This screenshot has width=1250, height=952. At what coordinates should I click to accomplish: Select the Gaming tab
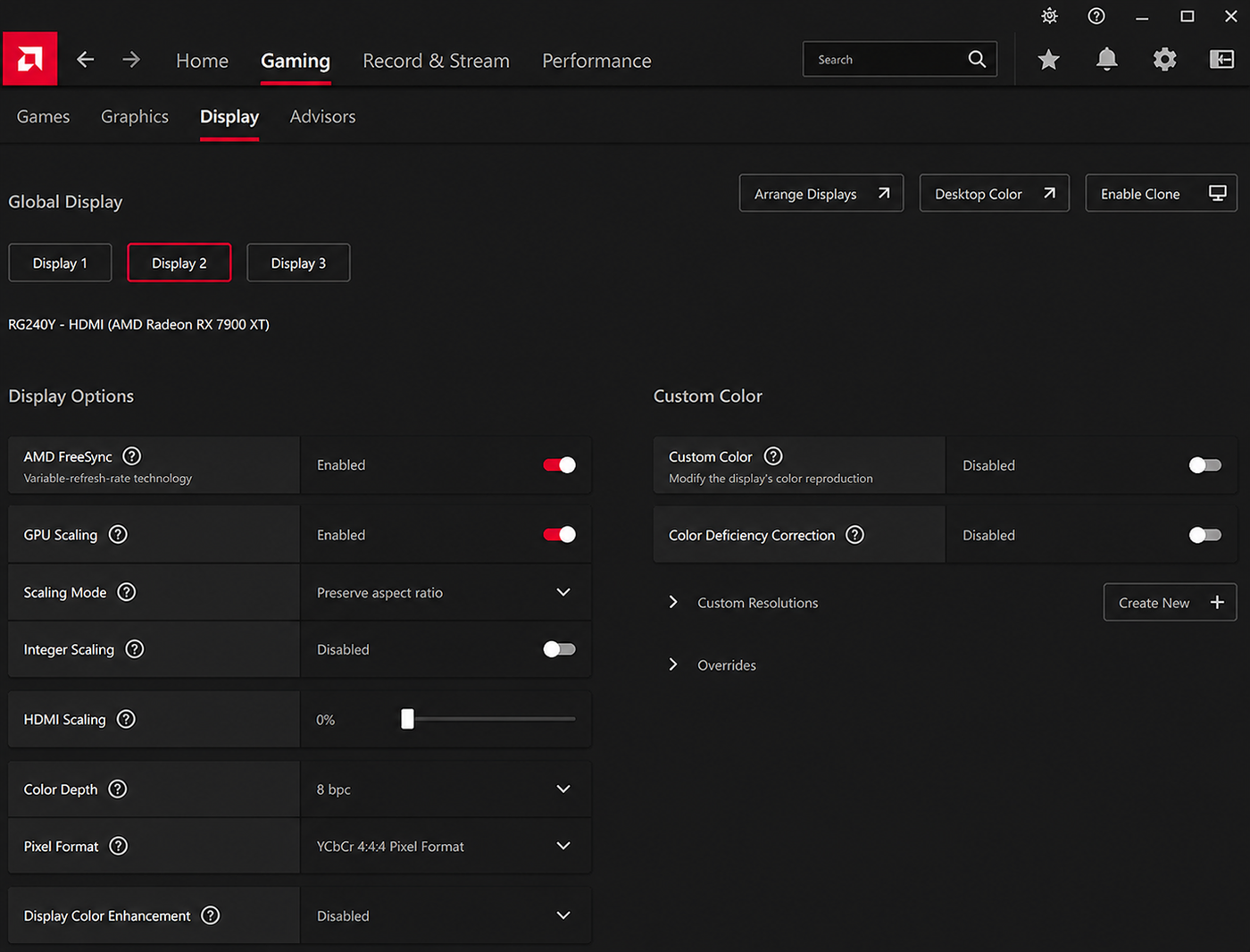point(296,61)
